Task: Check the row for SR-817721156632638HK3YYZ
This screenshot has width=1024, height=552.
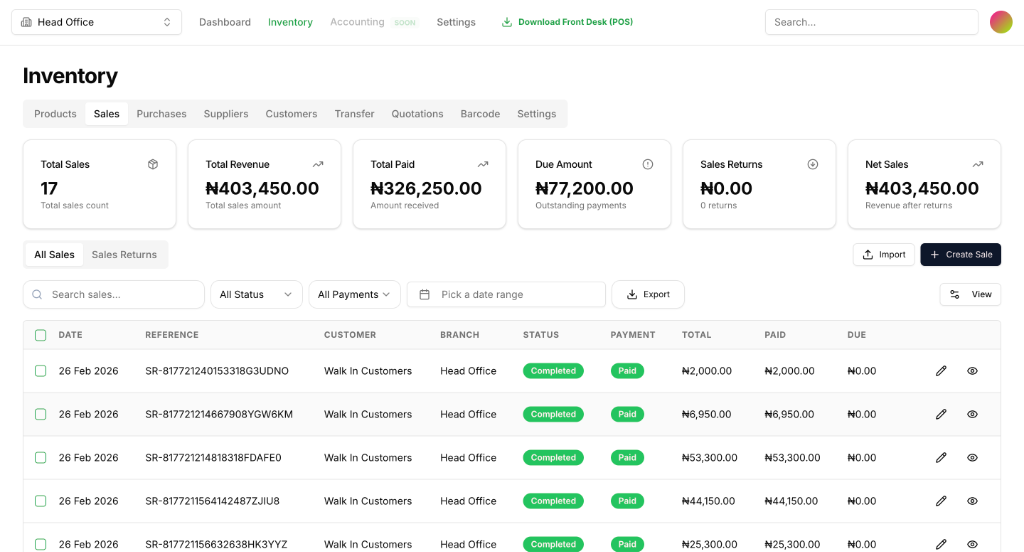Action: pyautogui.click(x=40, y=544)
